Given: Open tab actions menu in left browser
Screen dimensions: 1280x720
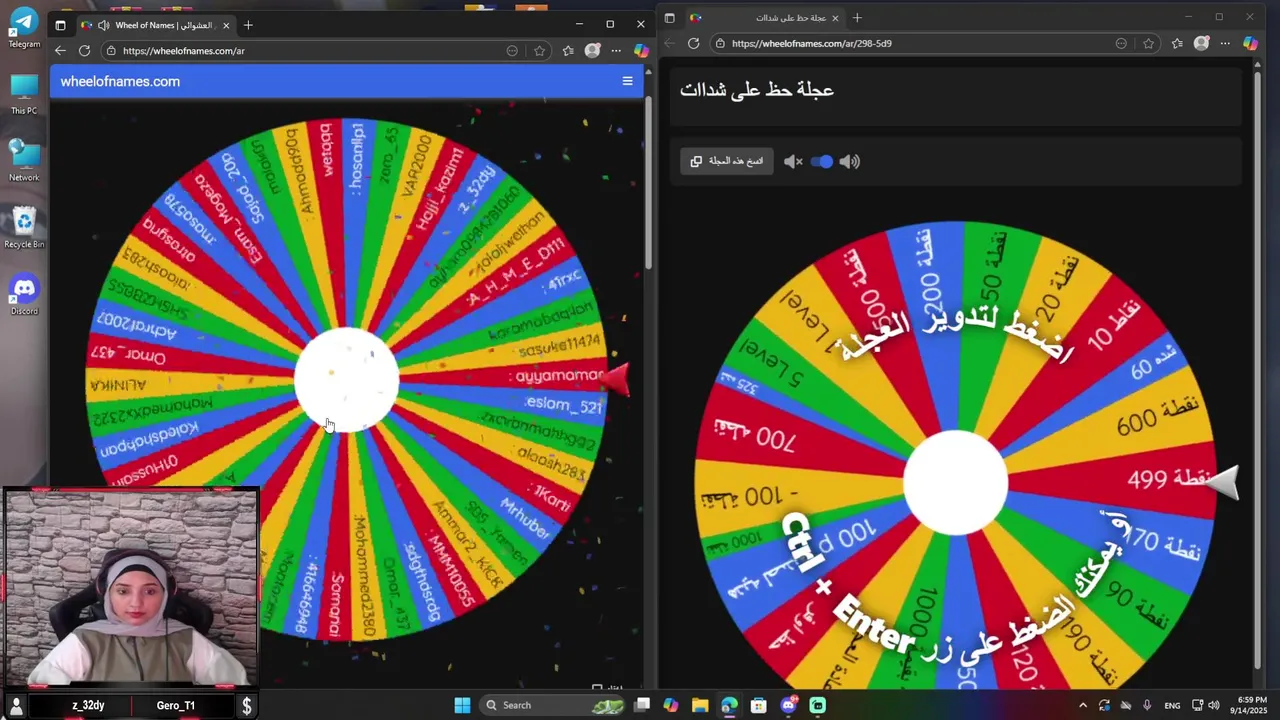Looking at the screenshot, I should [60, 25].
